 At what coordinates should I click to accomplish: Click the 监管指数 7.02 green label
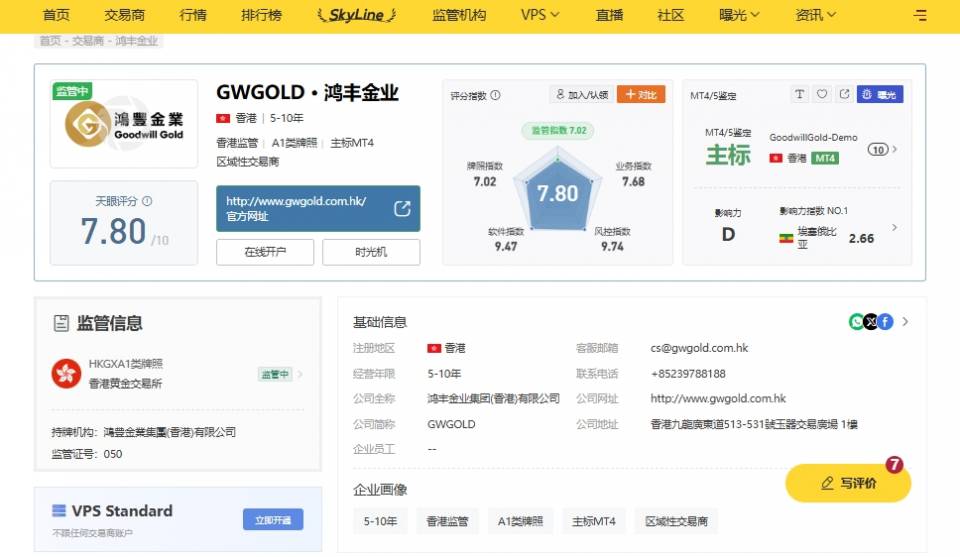[x=558, y=130]
